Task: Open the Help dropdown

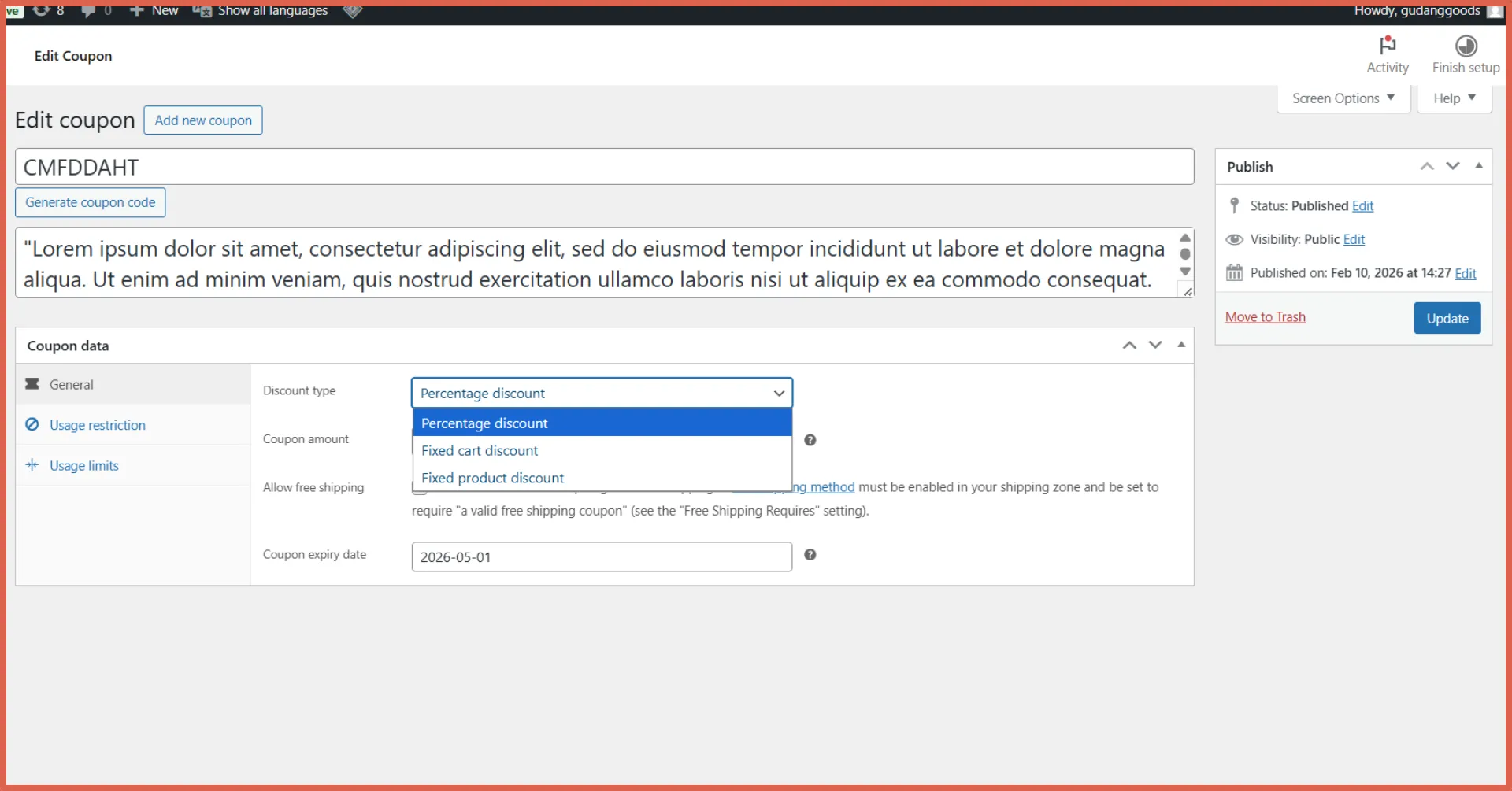Action: pos(1453,98)
